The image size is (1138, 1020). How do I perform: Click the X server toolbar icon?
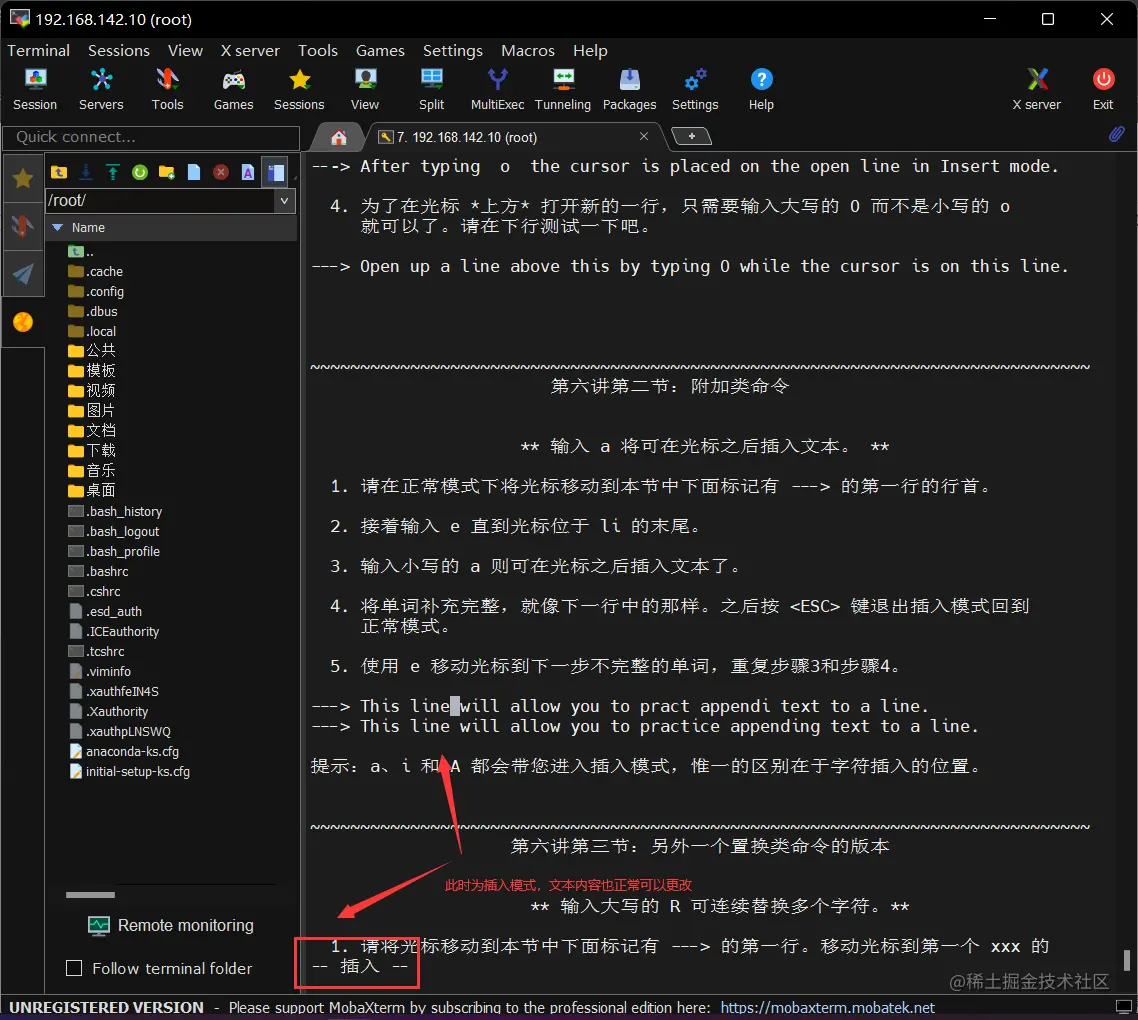tap(1037, 89)
